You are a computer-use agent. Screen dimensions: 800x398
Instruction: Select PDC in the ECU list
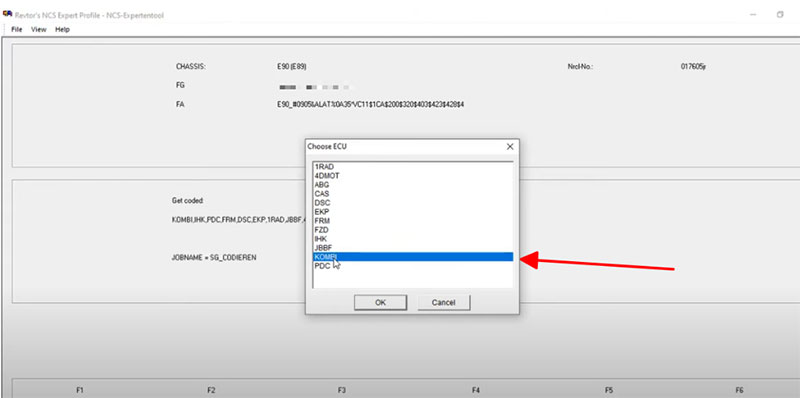[413, 266]
